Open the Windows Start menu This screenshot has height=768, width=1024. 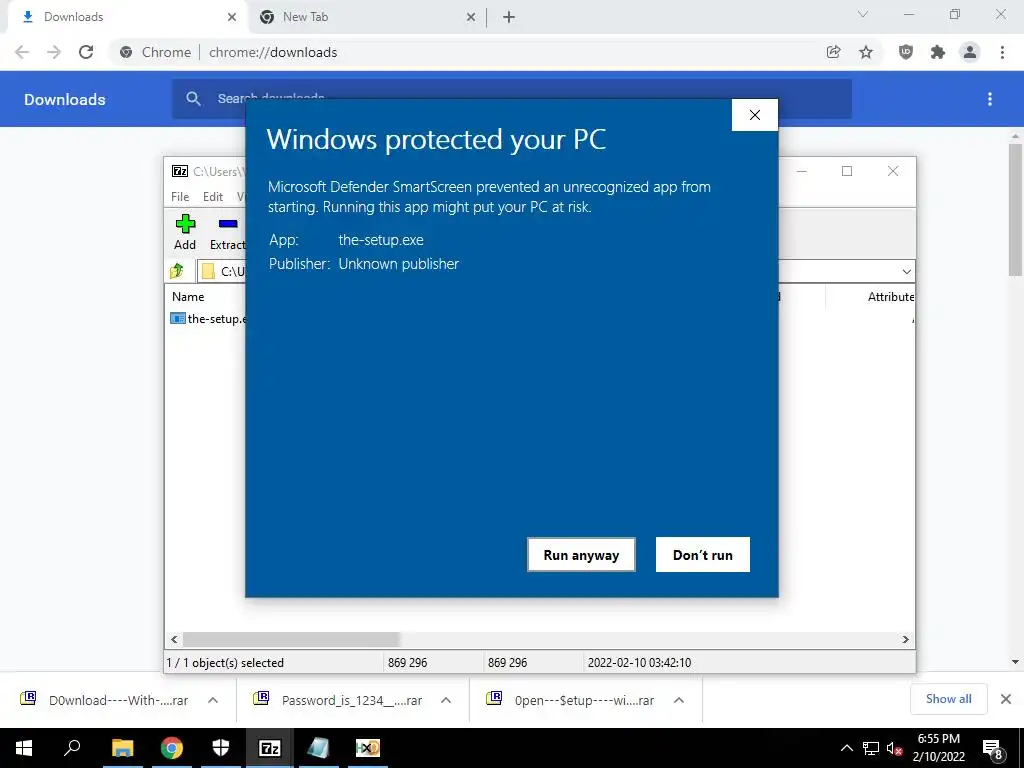(x=24, y=748)
